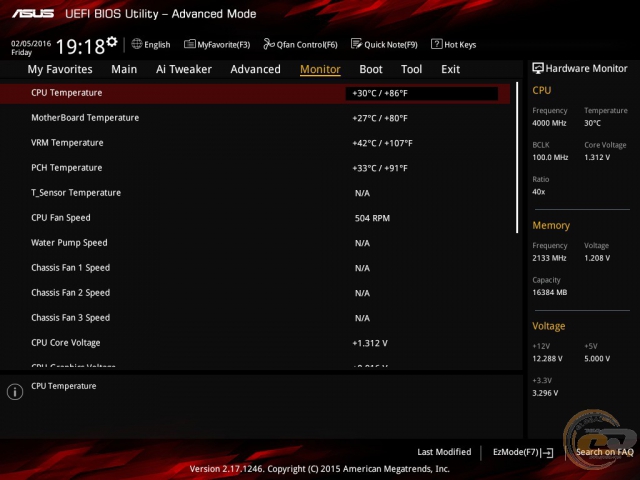The width and height of the screenshot is (640, 480).
Task: Click the 504 RPM fan speed value
Action: 372,218
